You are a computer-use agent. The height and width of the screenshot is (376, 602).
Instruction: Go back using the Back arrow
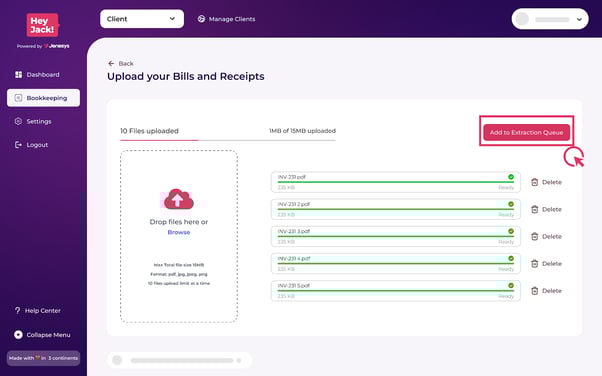click(111, 63)
